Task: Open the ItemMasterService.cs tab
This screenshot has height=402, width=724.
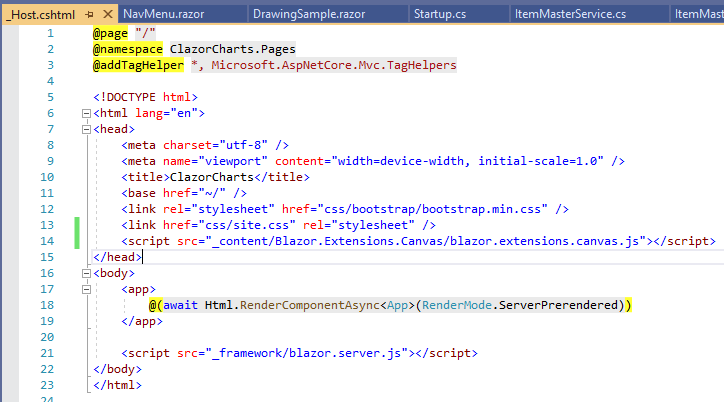Action: pyautogui.click(x=570, y=14)
